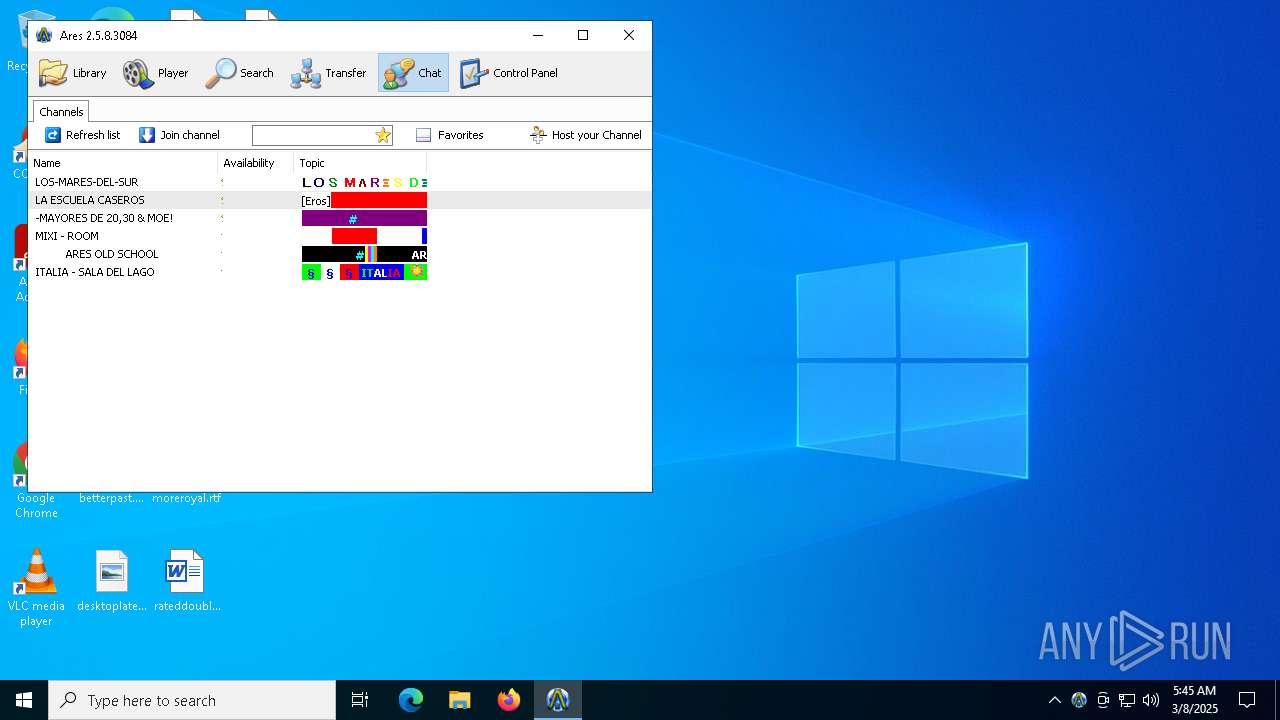Click Host your Channel
The image size is (1280, 720).
click(586, 135)
